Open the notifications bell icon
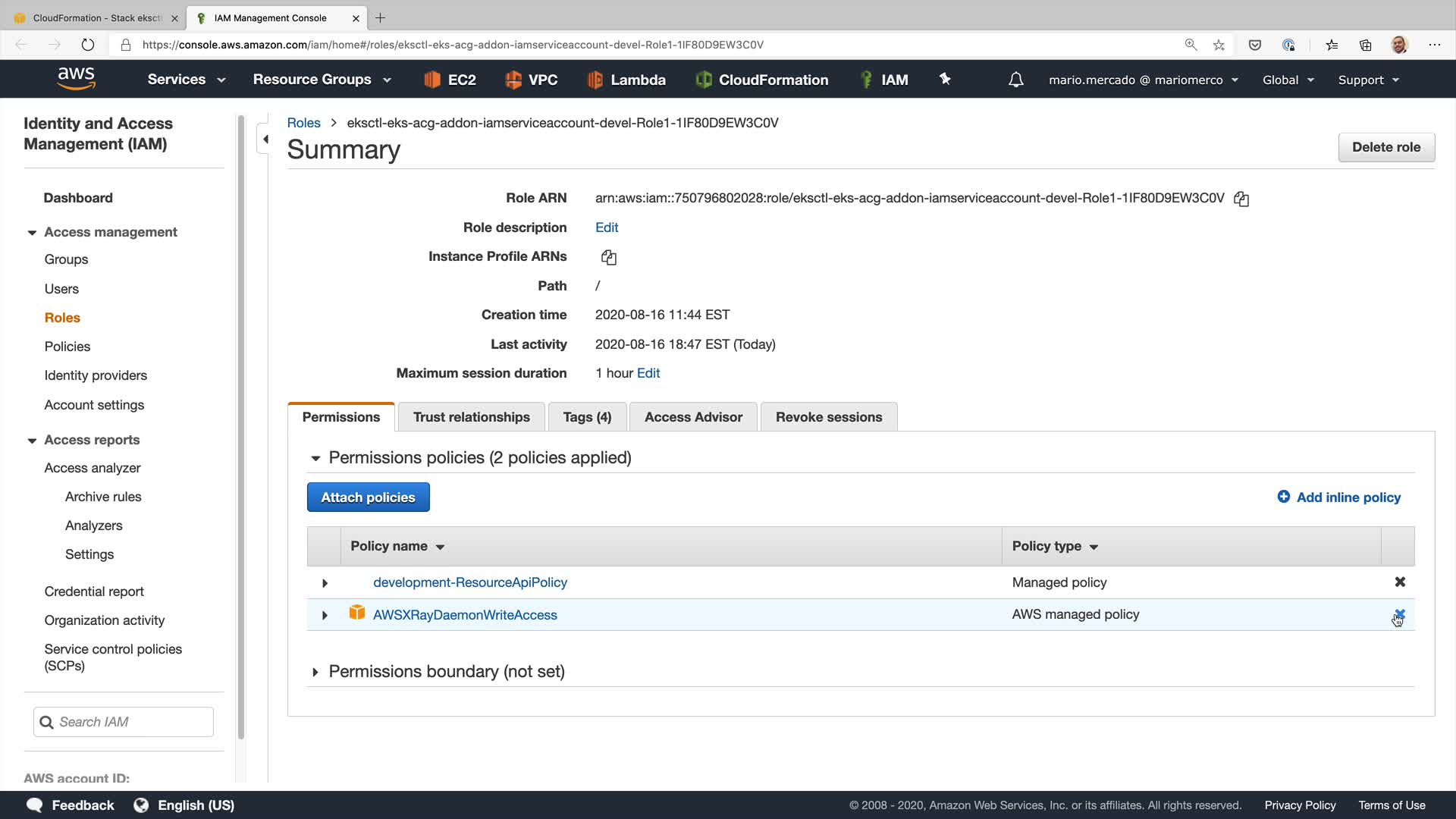Screen dimensions: 1456x819 [x=1015, y=80]
